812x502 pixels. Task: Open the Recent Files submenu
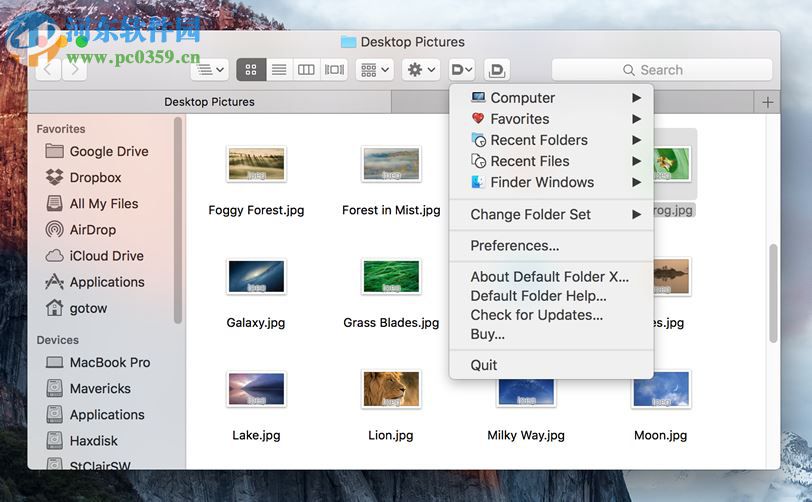pos(552,161)
